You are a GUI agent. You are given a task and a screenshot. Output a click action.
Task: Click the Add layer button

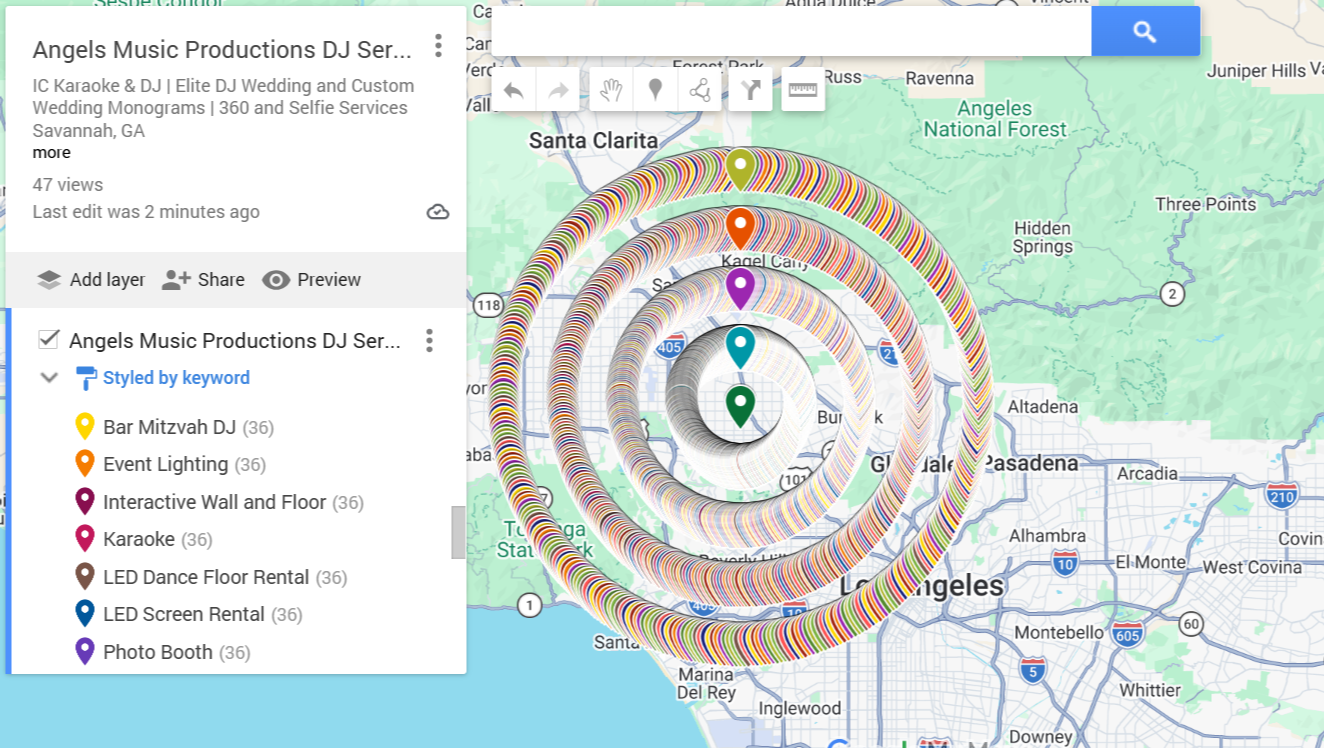[x=91, y=279]
